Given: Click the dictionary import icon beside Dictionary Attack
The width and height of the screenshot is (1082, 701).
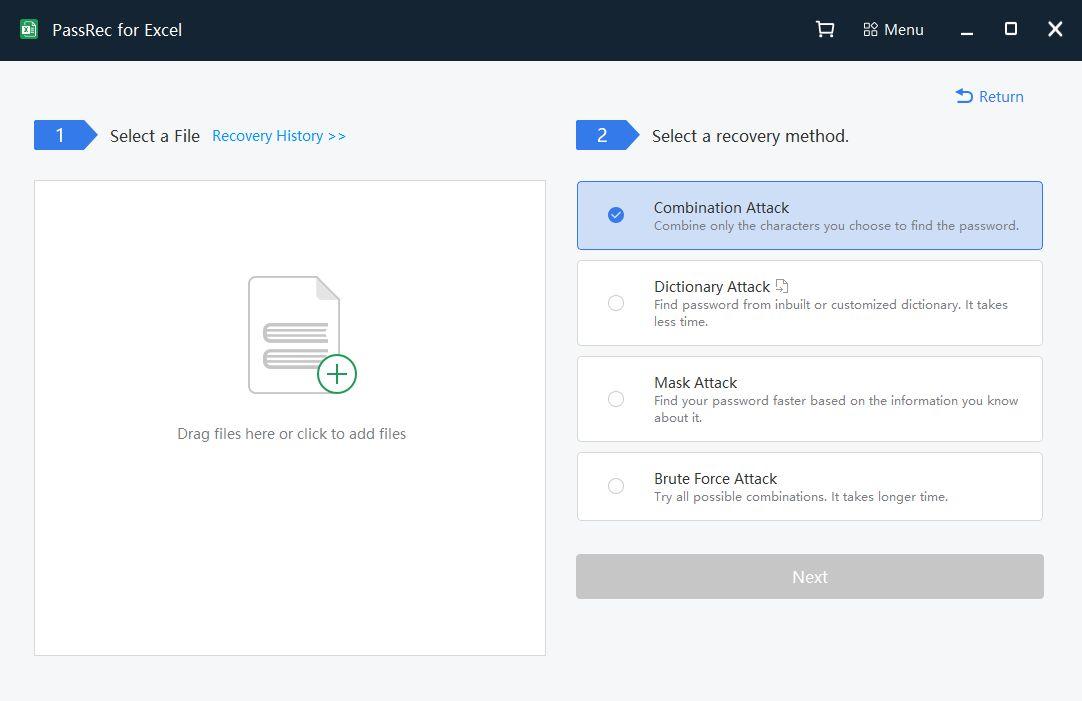Looking at the screenshot, I should [x=782, y=286].
